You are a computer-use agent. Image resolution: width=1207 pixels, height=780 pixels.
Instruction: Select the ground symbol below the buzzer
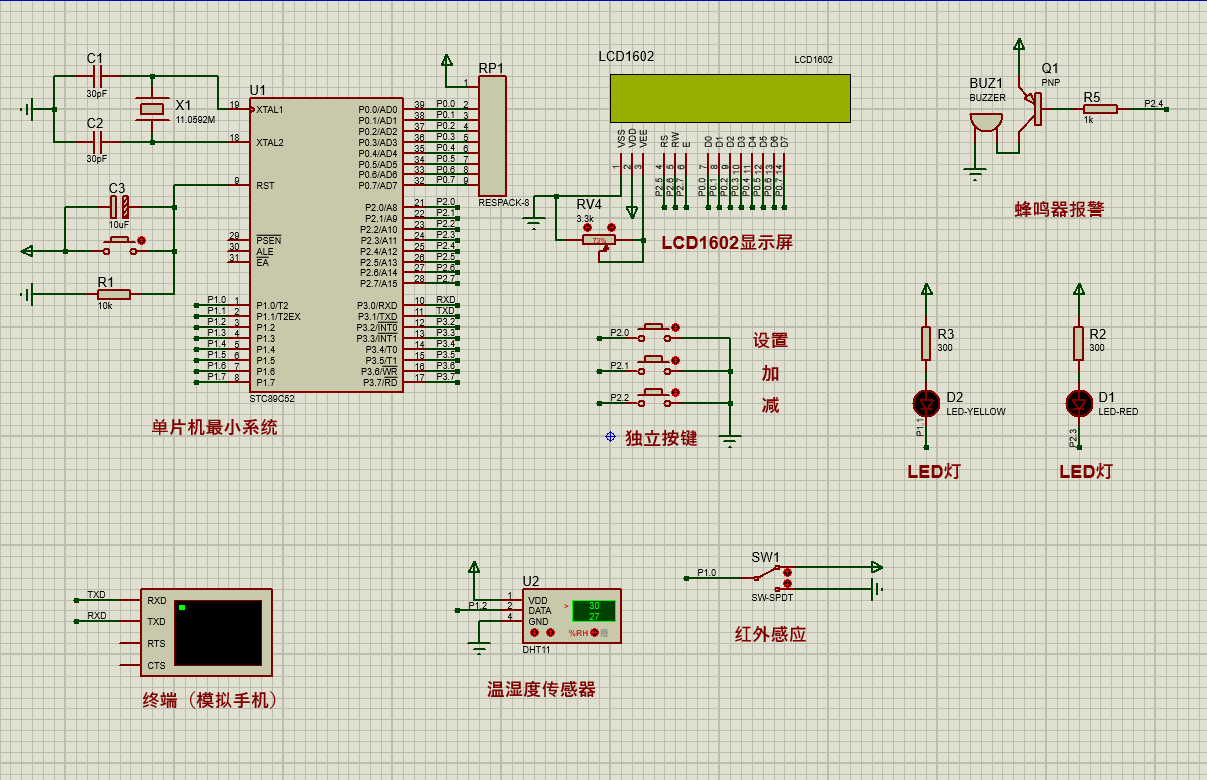[975, 176]
